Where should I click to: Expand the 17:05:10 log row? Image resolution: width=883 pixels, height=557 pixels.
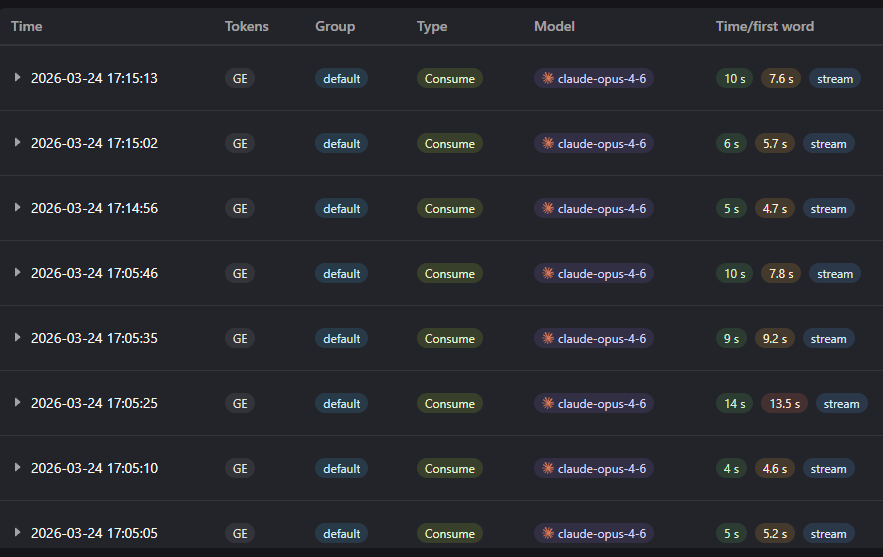point(17,467)
